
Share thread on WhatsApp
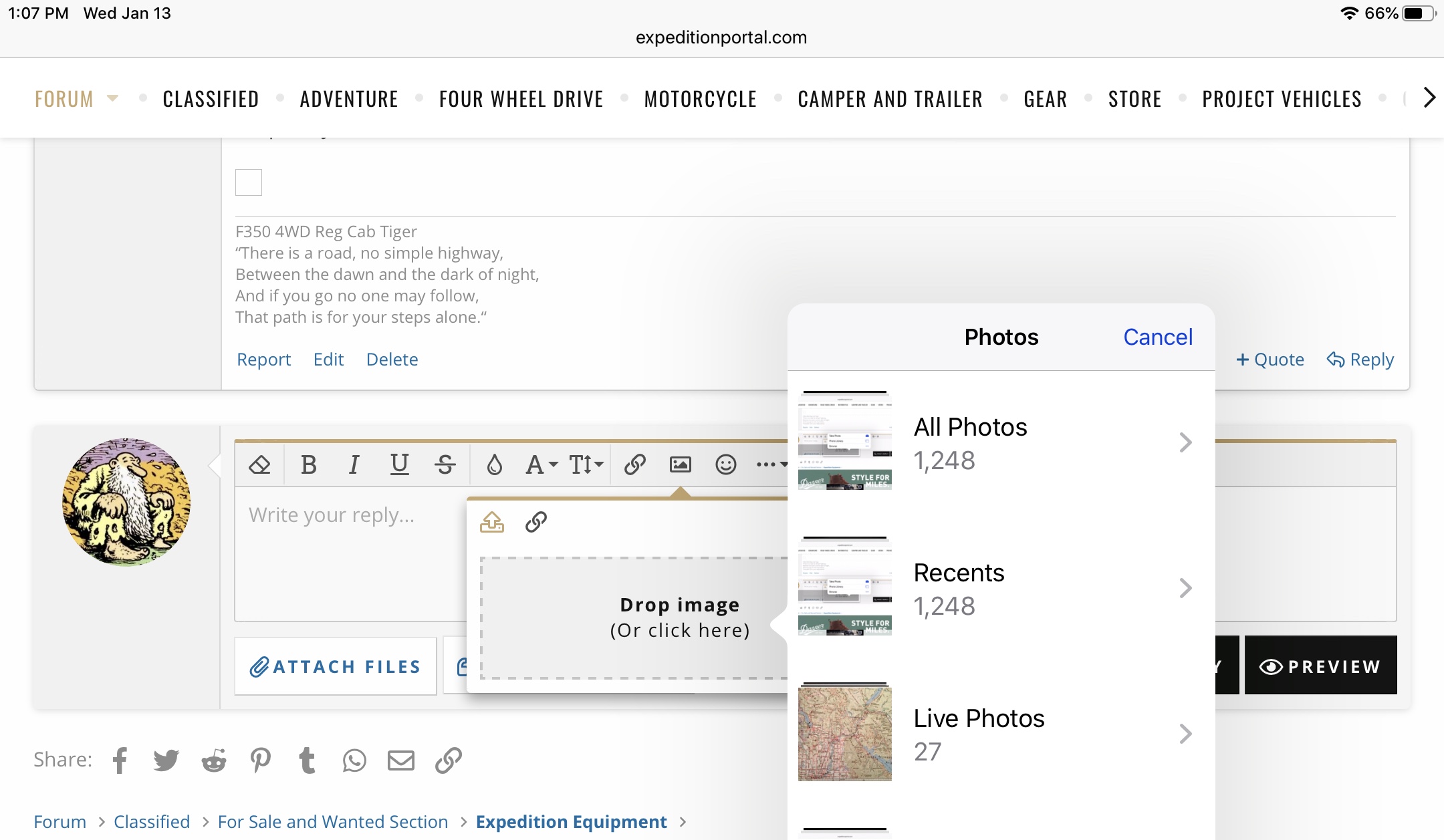354,760
